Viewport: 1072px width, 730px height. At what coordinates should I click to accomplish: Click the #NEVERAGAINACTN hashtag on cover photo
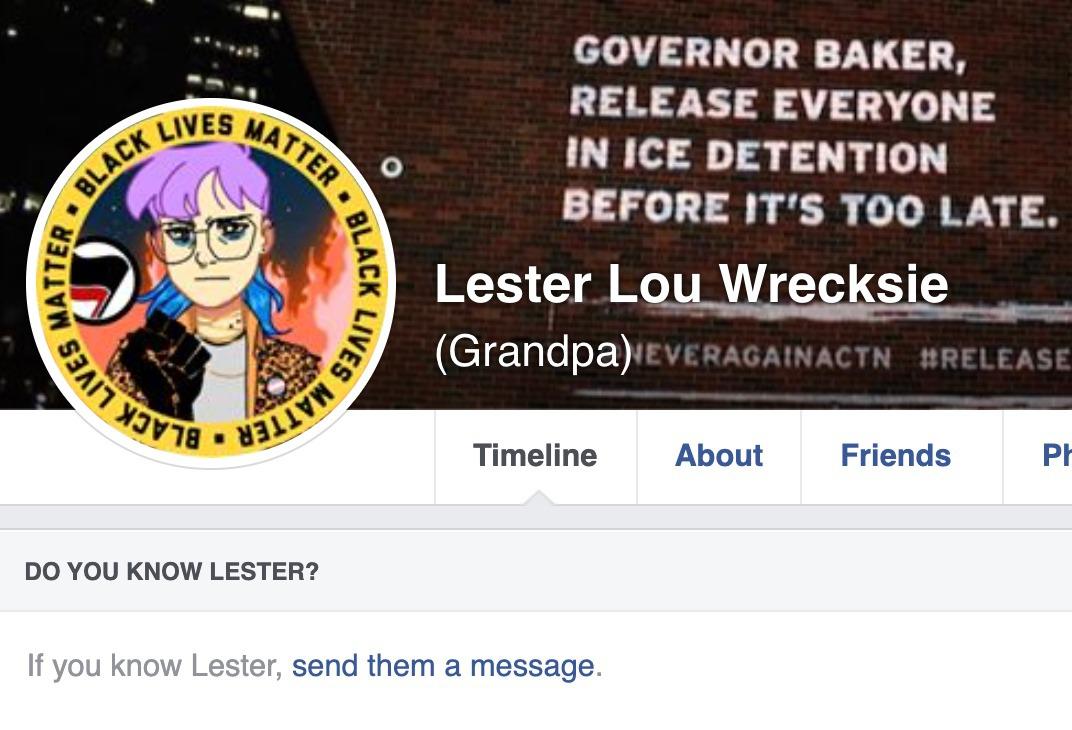[760, 357]
